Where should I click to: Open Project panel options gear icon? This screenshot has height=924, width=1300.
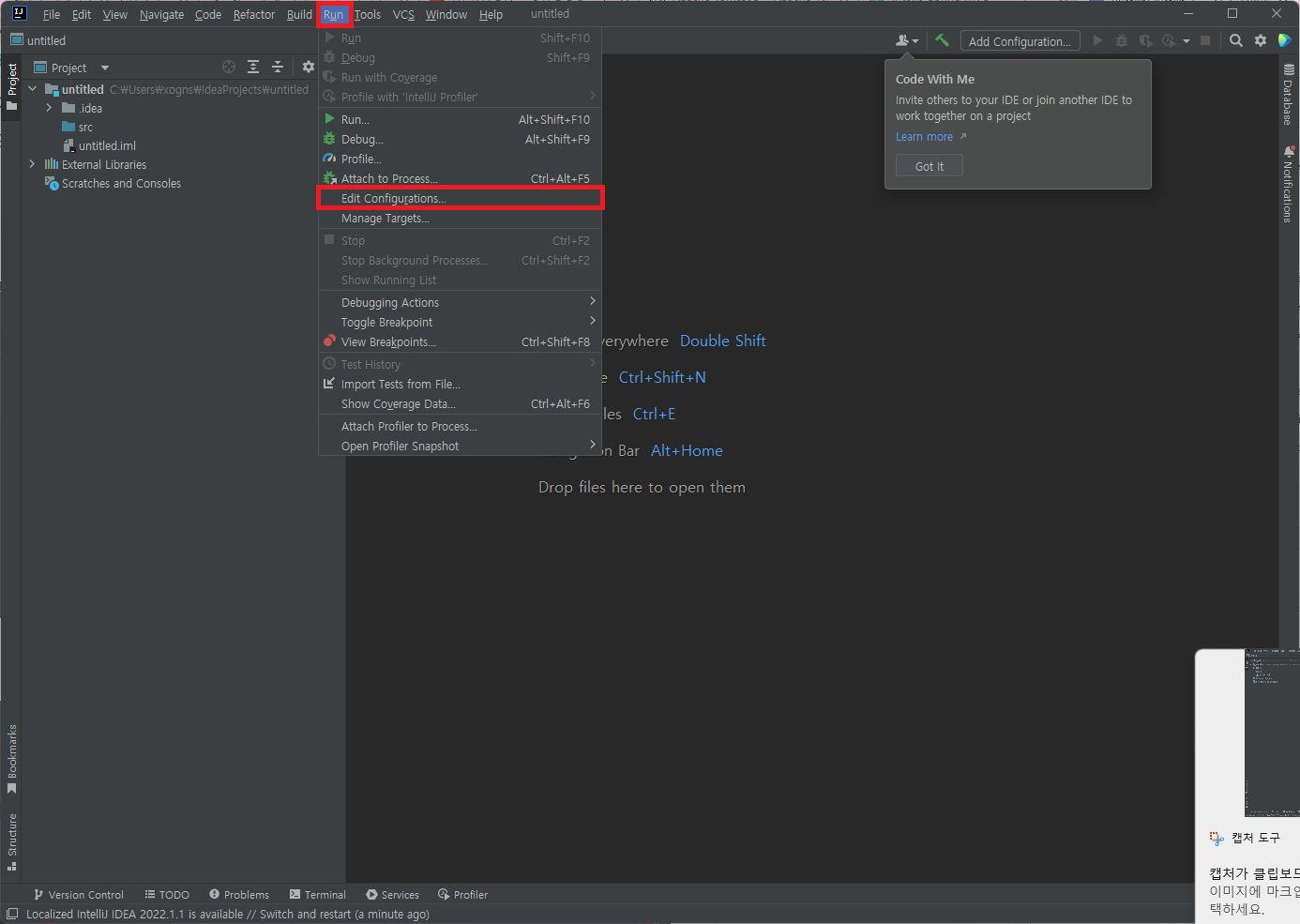click(x=309, y=67)
